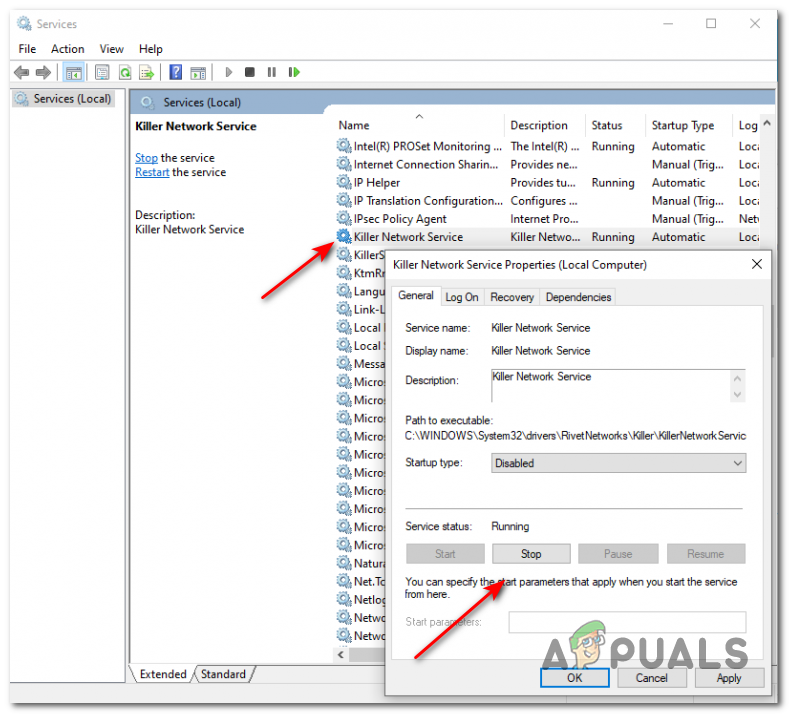Click the services list scroll-up arrow
789x714 pixels.
[x=767, y=123]
